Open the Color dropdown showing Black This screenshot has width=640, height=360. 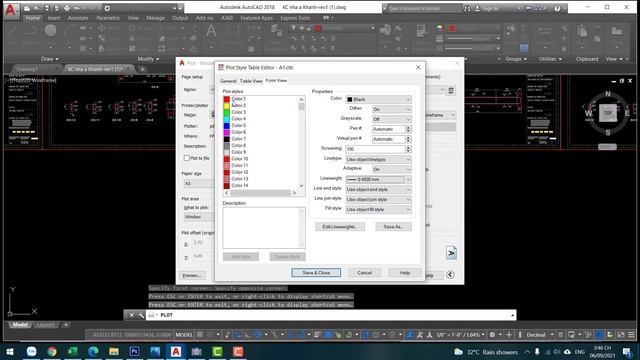click(x=378, y=99)
